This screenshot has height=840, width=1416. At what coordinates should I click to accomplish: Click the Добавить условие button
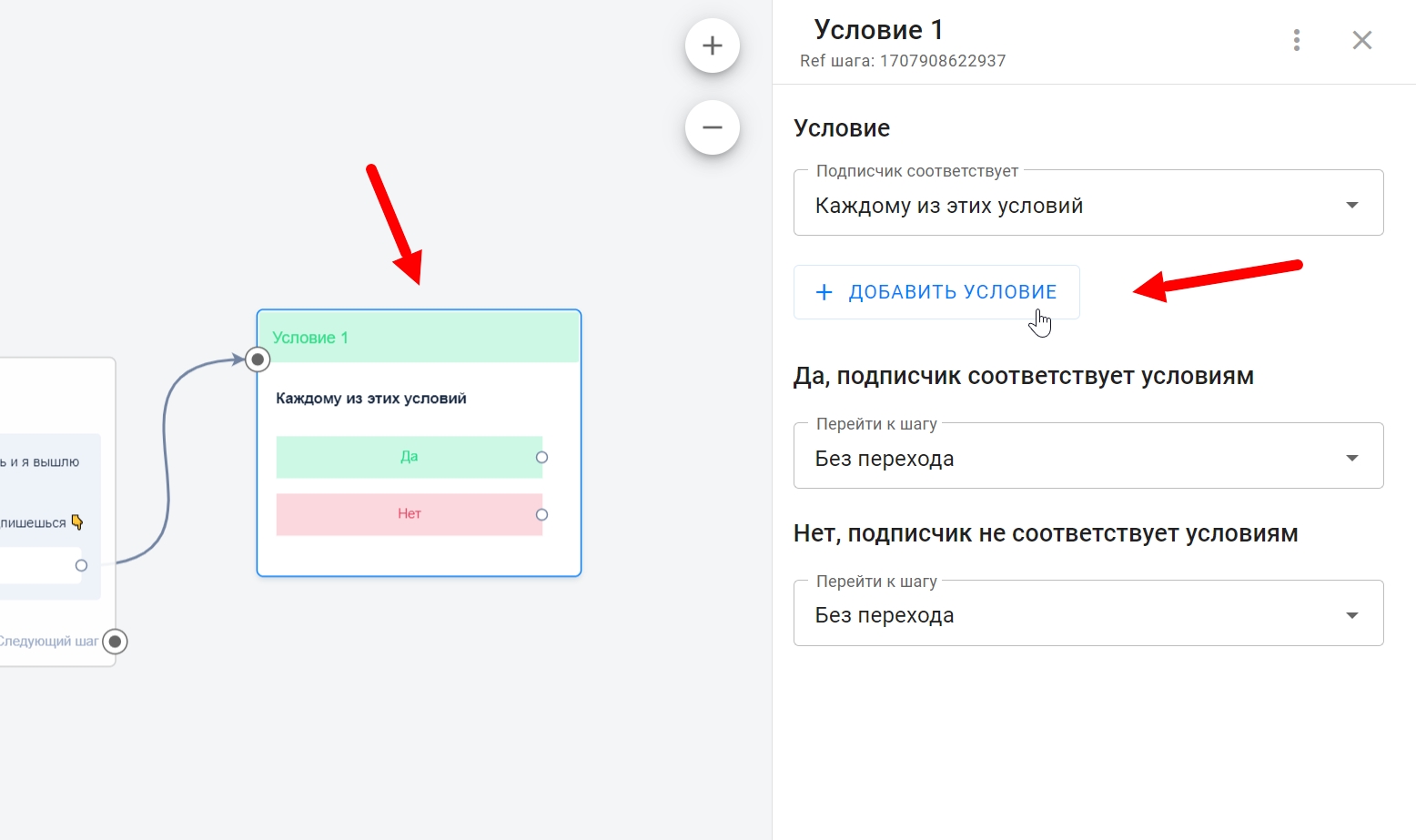click(936, 292)
